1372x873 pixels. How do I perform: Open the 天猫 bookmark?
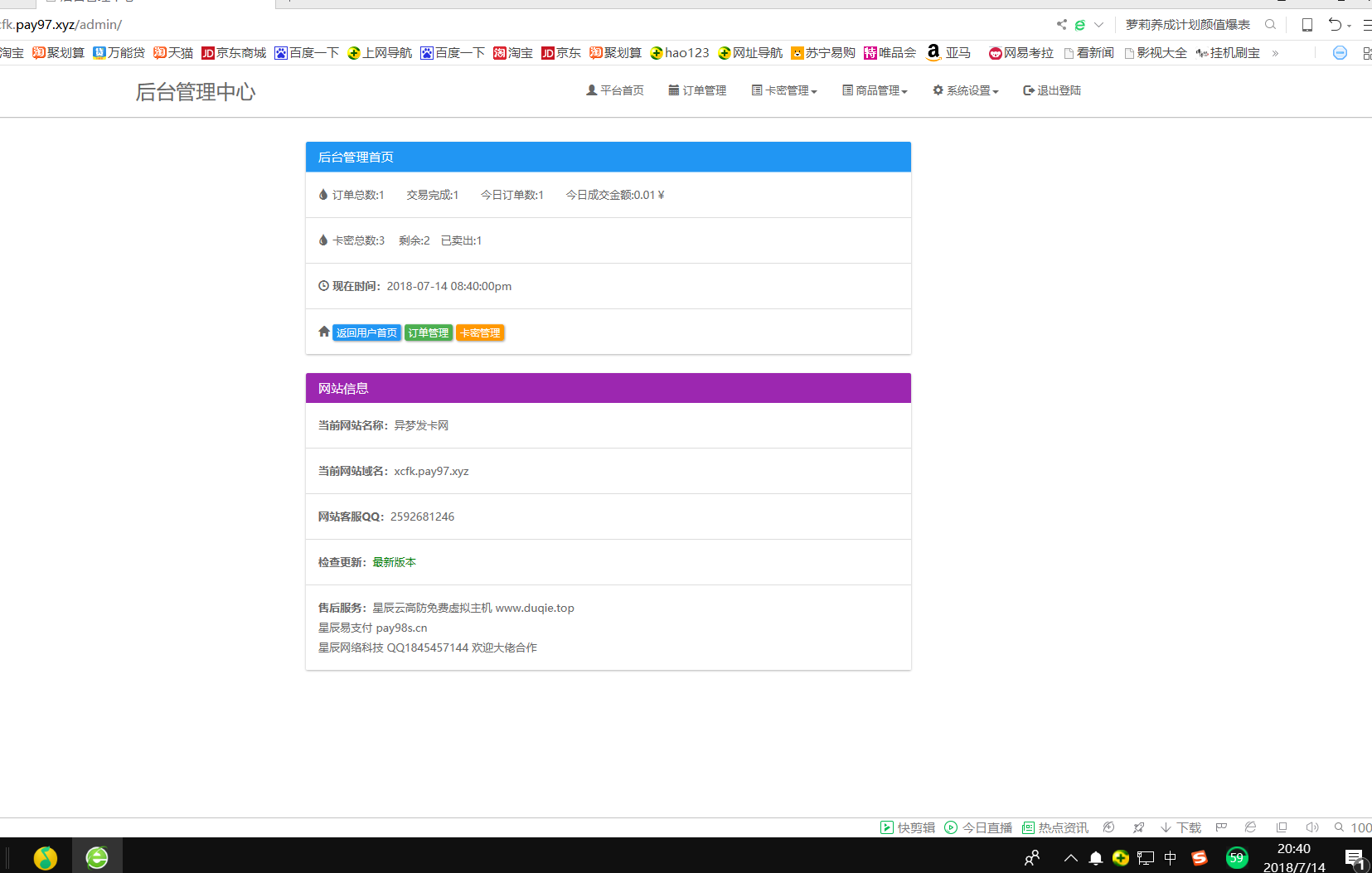pyautogui.click(x=173, y=52)
